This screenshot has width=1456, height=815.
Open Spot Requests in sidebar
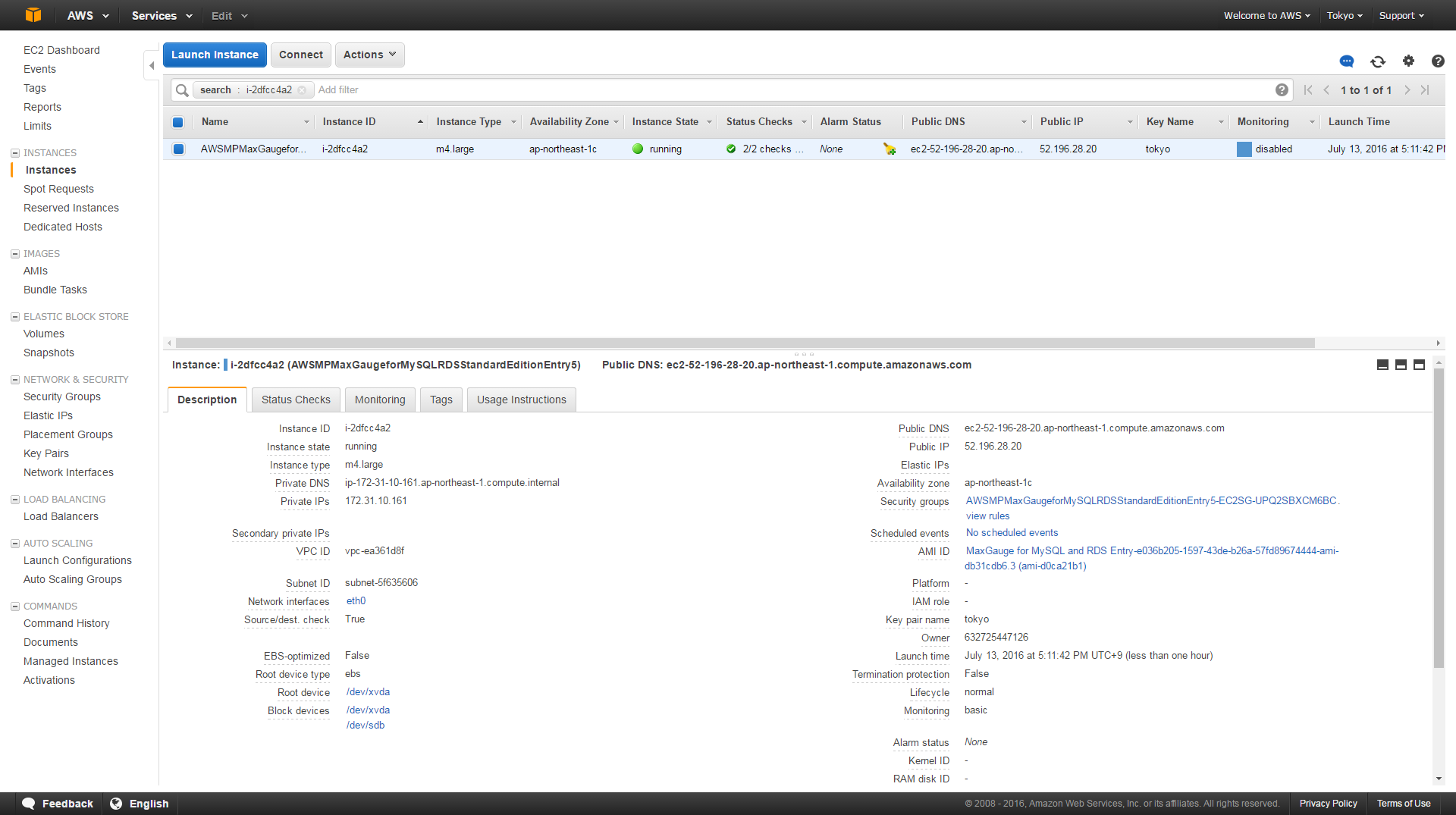pyautogui.click(x=58, y=189)
